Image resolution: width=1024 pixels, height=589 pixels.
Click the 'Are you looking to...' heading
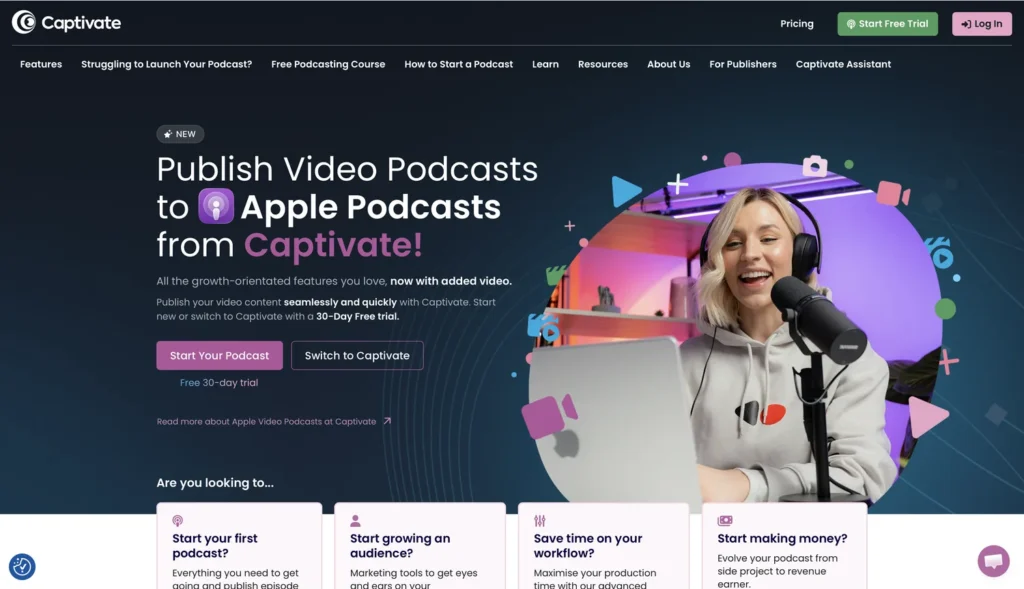[215, 483]
